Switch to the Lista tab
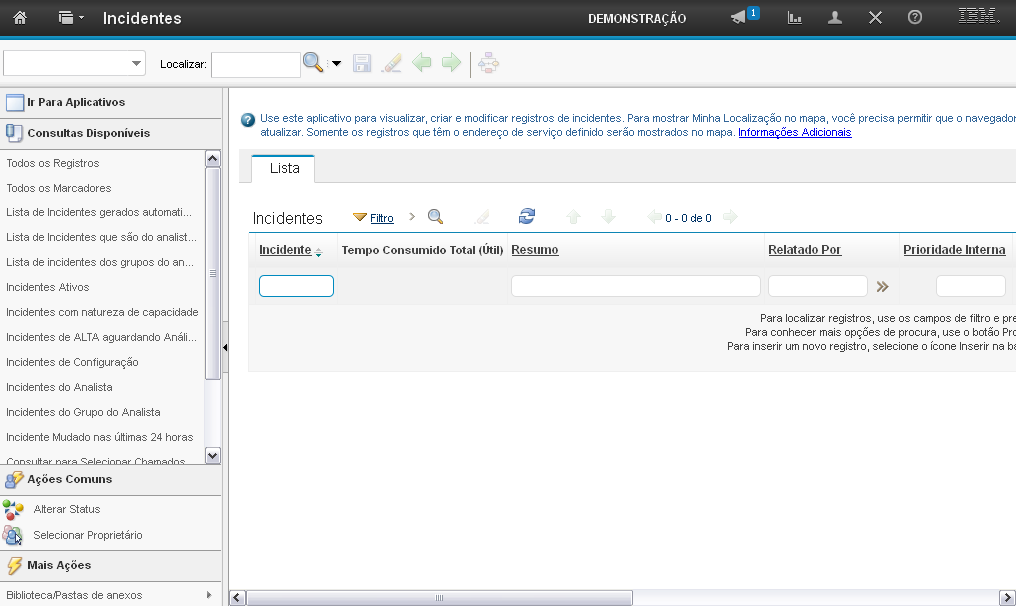 tap(284, 169)
